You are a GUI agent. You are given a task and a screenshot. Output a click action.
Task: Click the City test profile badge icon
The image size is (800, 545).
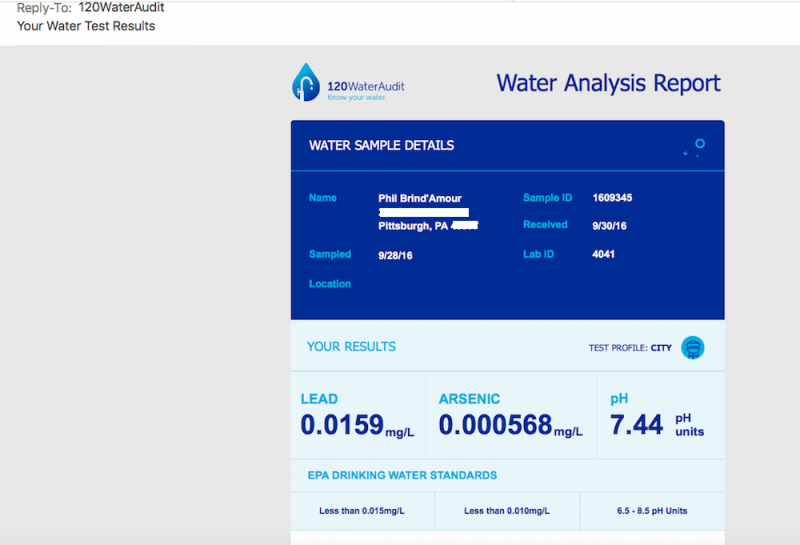click(692, 348)
